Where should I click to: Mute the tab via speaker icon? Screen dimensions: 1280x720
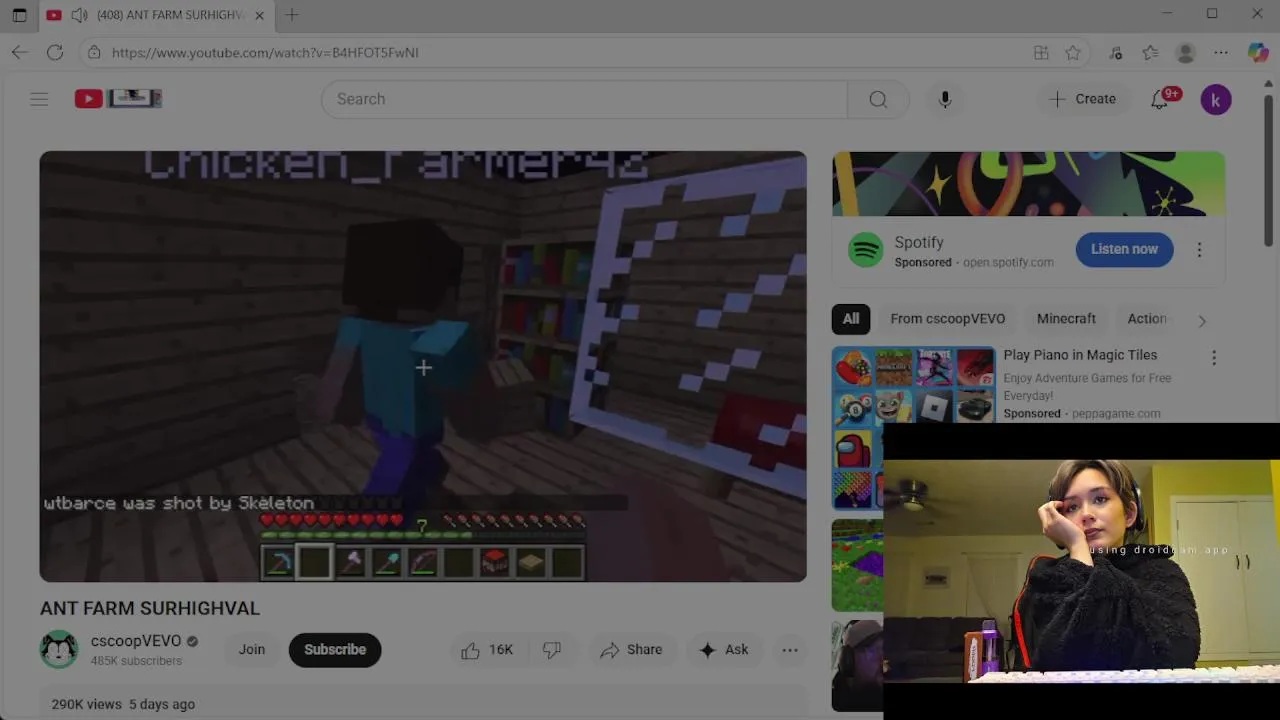coord(79,15)
